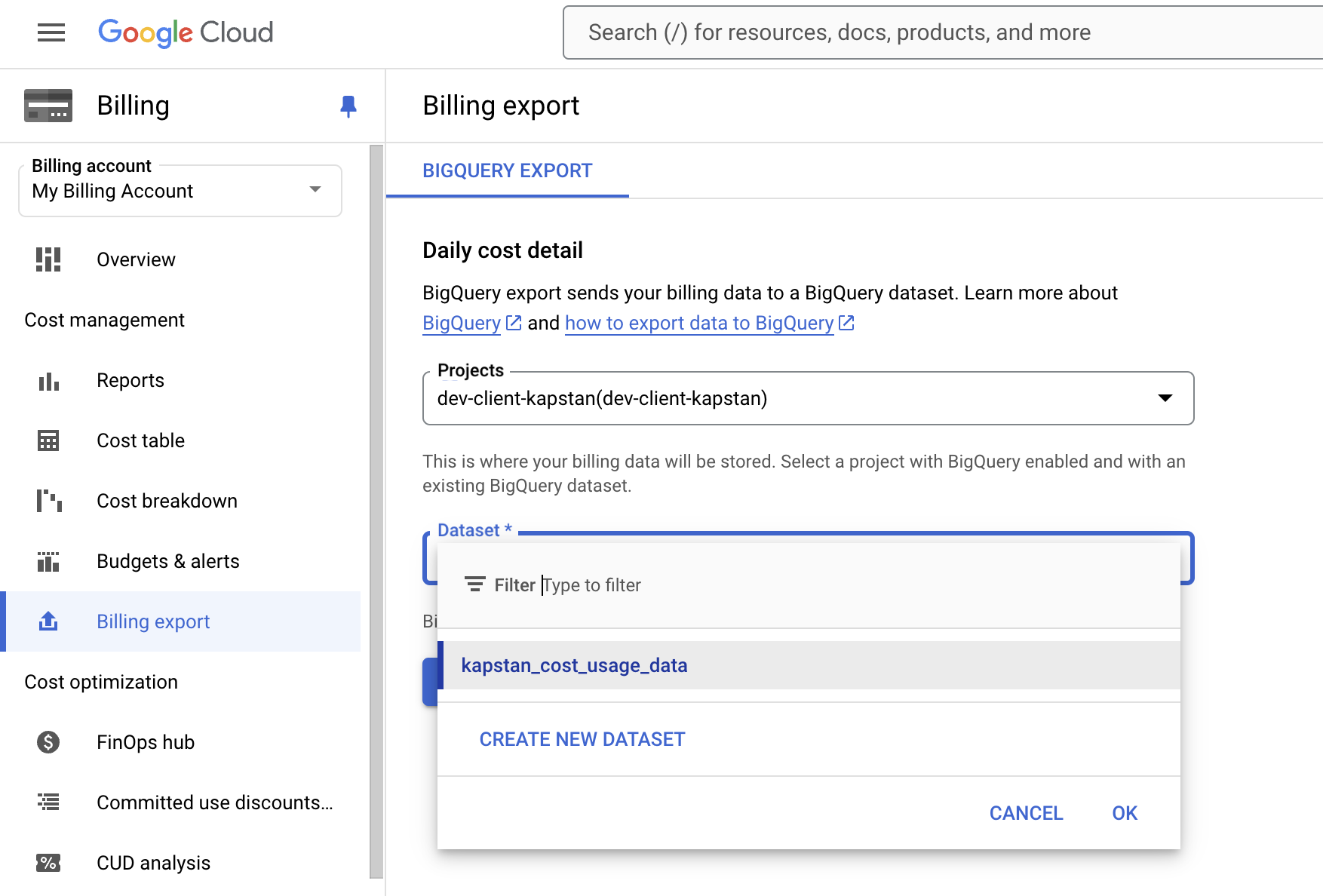Open Cost breakdown page
Image resolution: width=1323 pixels, height=896 pixels.
tap(180, 501)
